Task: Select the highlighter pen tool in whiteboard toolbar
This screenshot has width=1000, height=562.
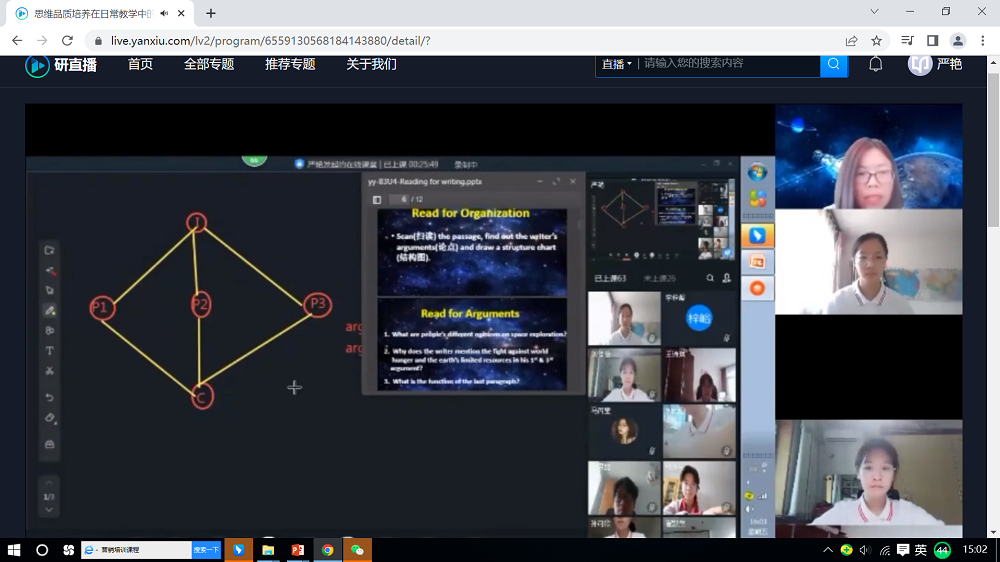Action: pos(50,311)
